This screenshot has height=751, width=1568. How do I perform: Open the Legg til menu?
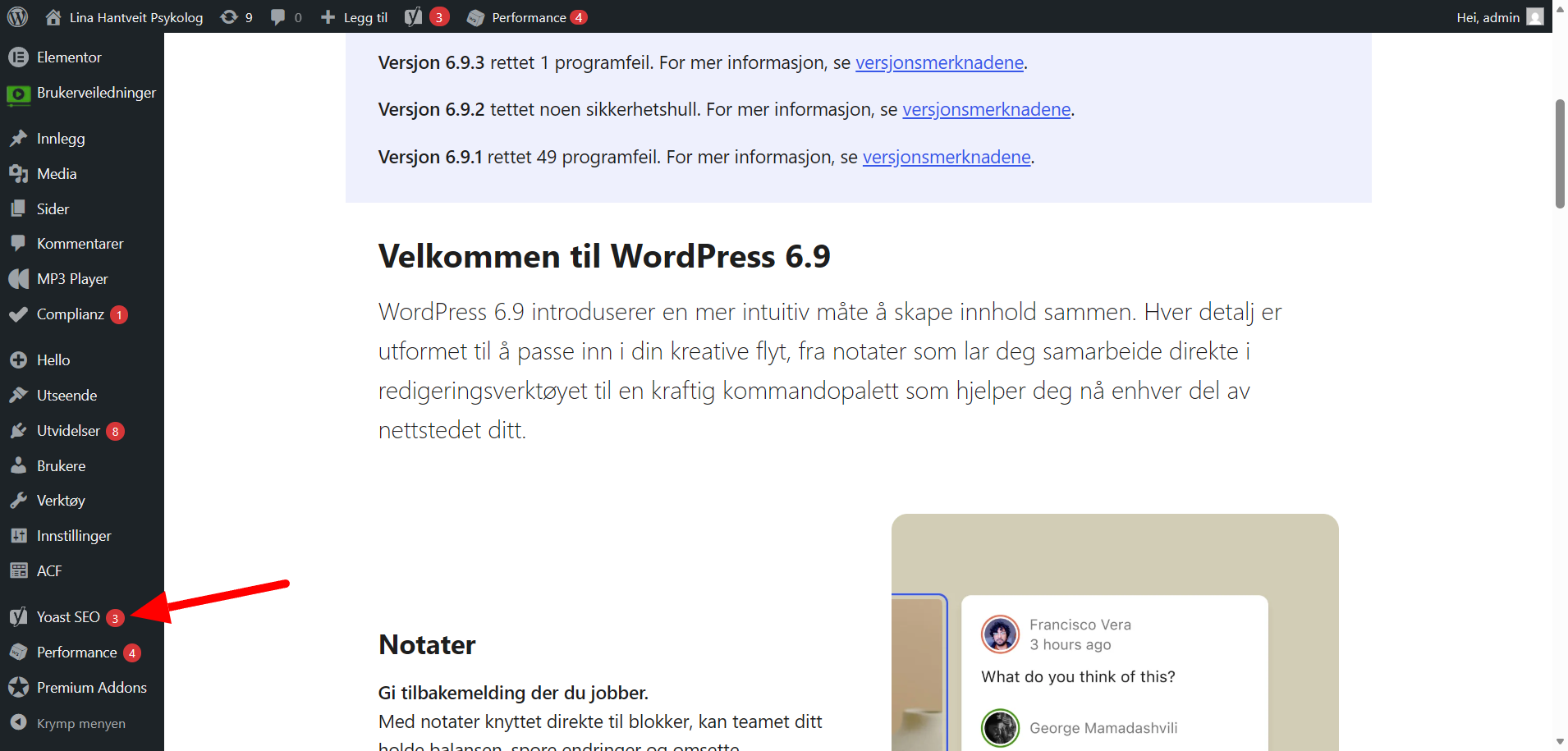point(353,16)
